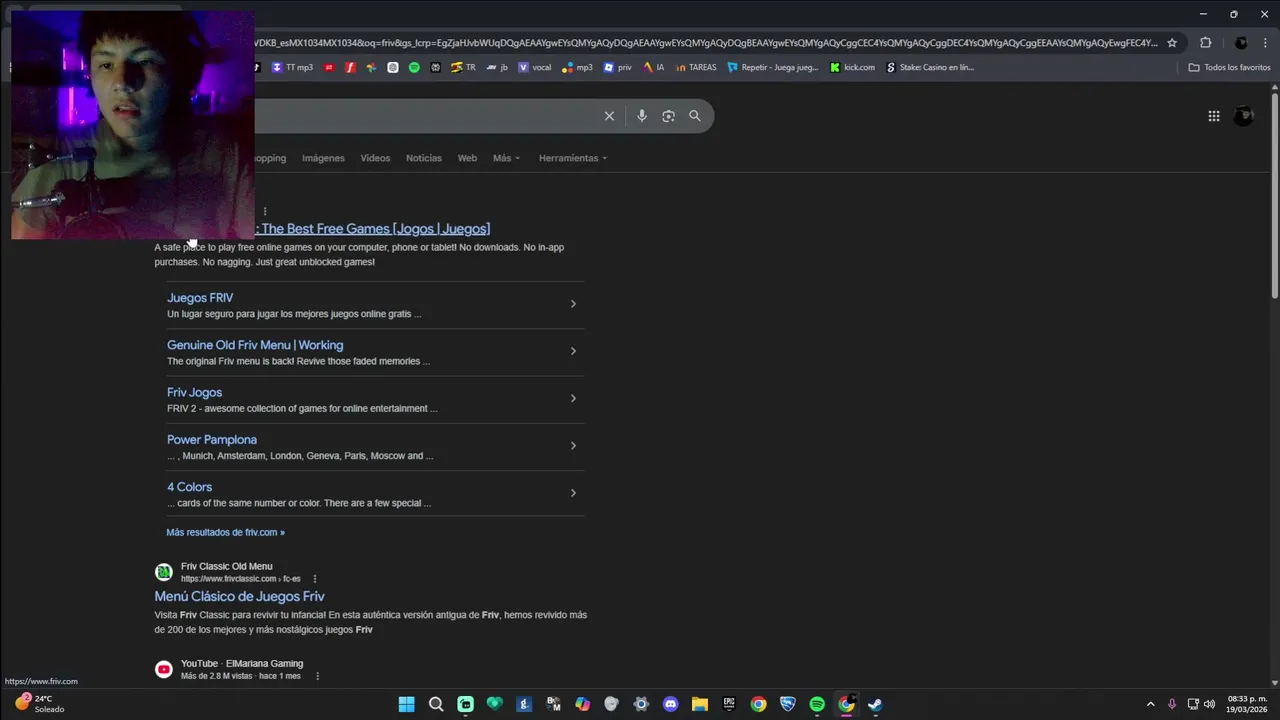Click chevron beside Juegos FRIV sitelink
Screen dimensions: 1280x720
click(573, 304)
